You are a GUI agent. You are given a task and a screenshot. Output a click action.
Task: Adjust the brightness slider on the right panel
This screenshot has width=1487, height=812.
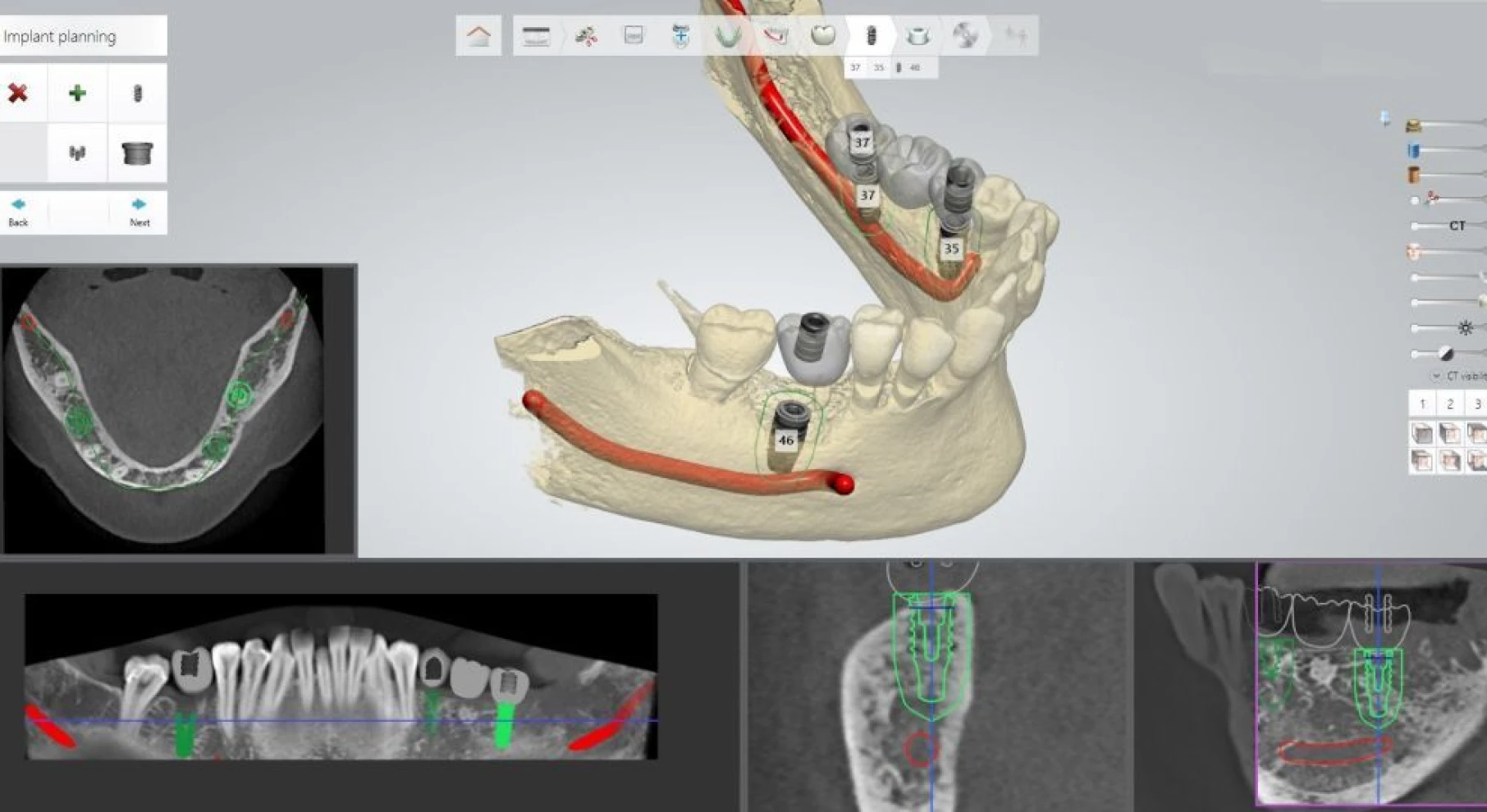[1414, 329]
